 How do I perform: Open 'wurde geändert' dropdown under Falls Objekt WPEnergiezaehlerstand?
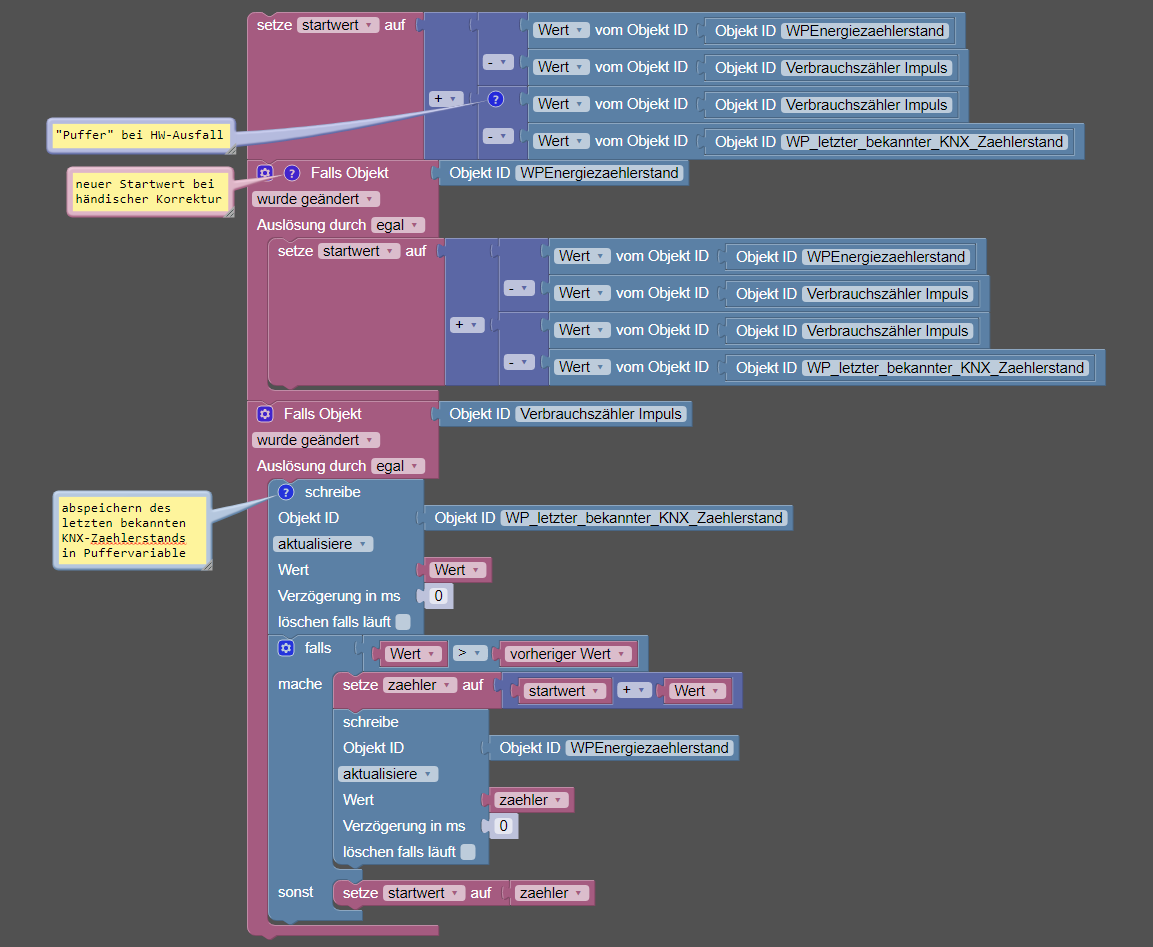(x=315, y=199)
